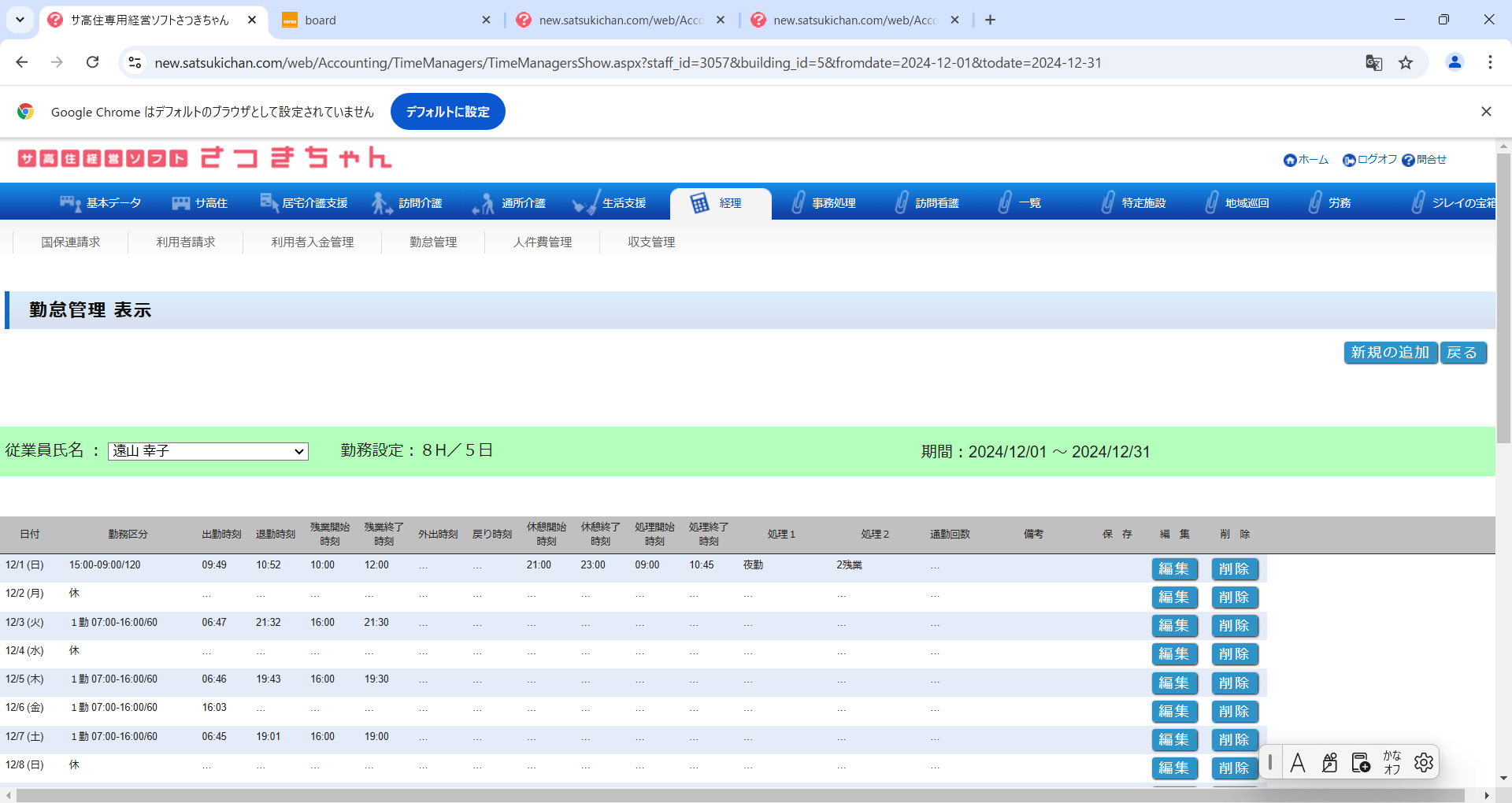Screen dimensions: 1512x803
Task: Open the tab search chevron dropdown
Action: (20, 20)
